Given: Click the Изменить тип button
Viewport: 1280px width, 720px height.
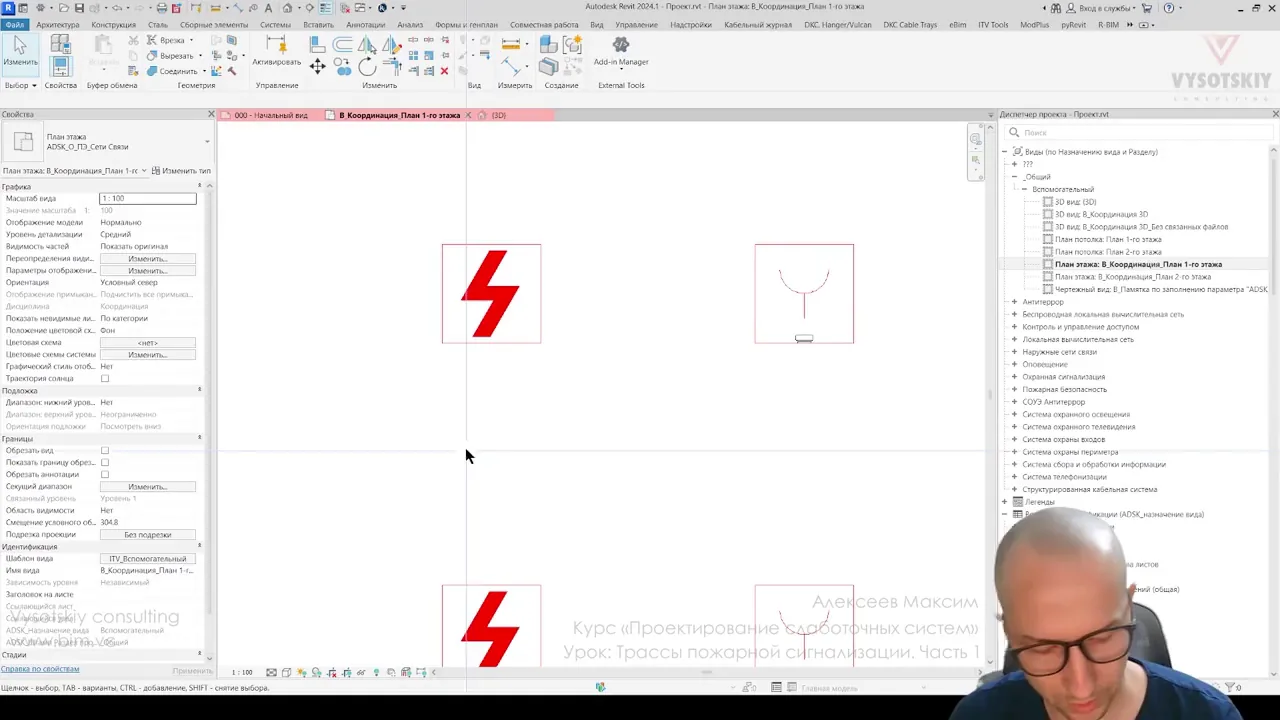Looking at the screenshot, I should click(x=181, y=171).
